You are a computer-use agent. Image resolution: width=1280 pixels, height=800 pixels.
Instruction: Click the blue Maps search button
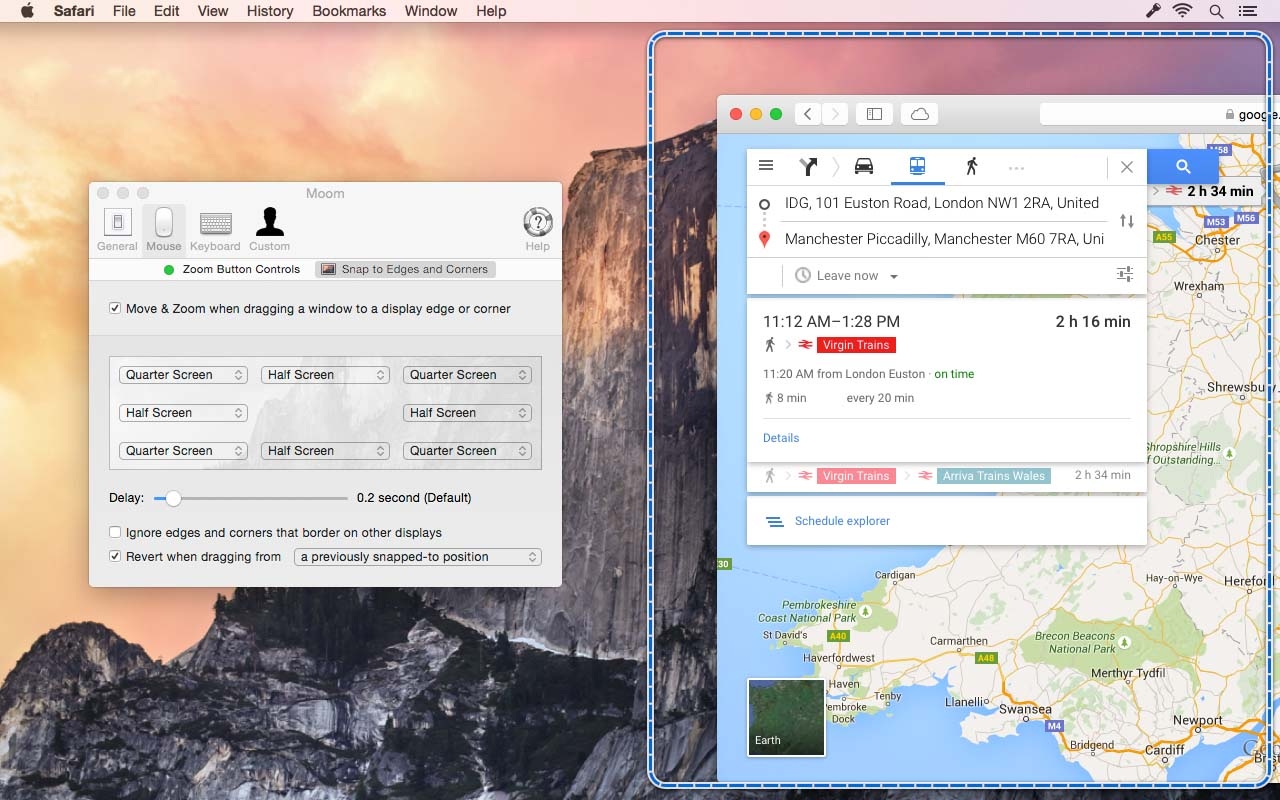point(1183,167)
